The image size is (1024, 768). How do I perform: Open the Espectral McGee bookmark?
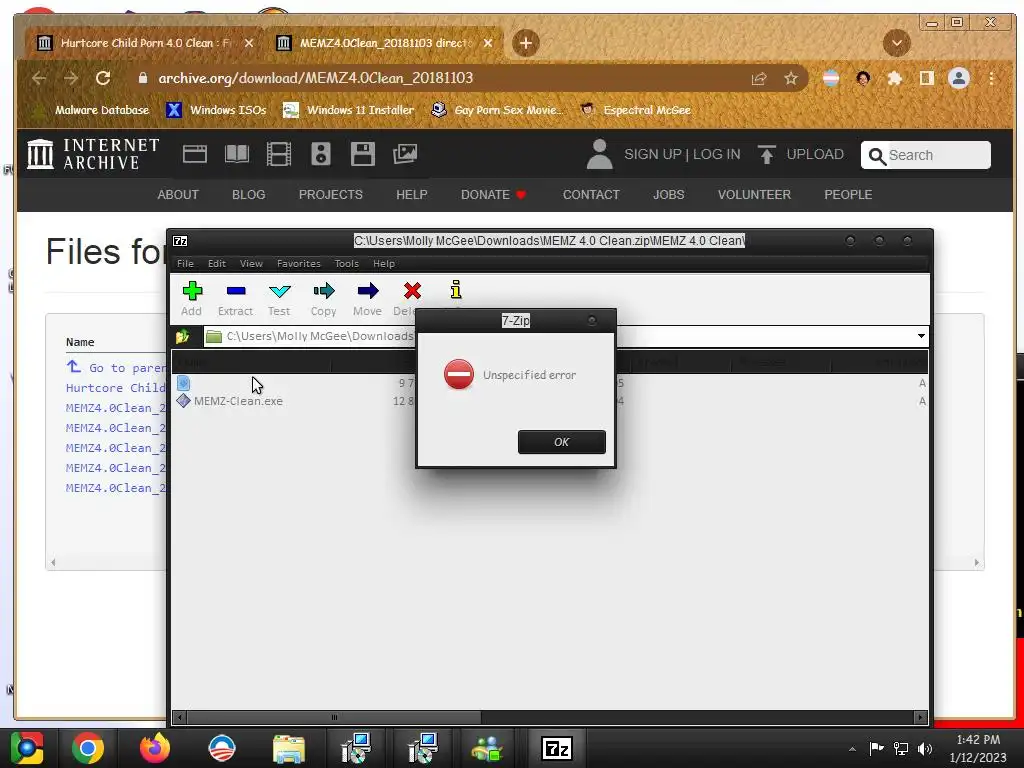[636, 110]
